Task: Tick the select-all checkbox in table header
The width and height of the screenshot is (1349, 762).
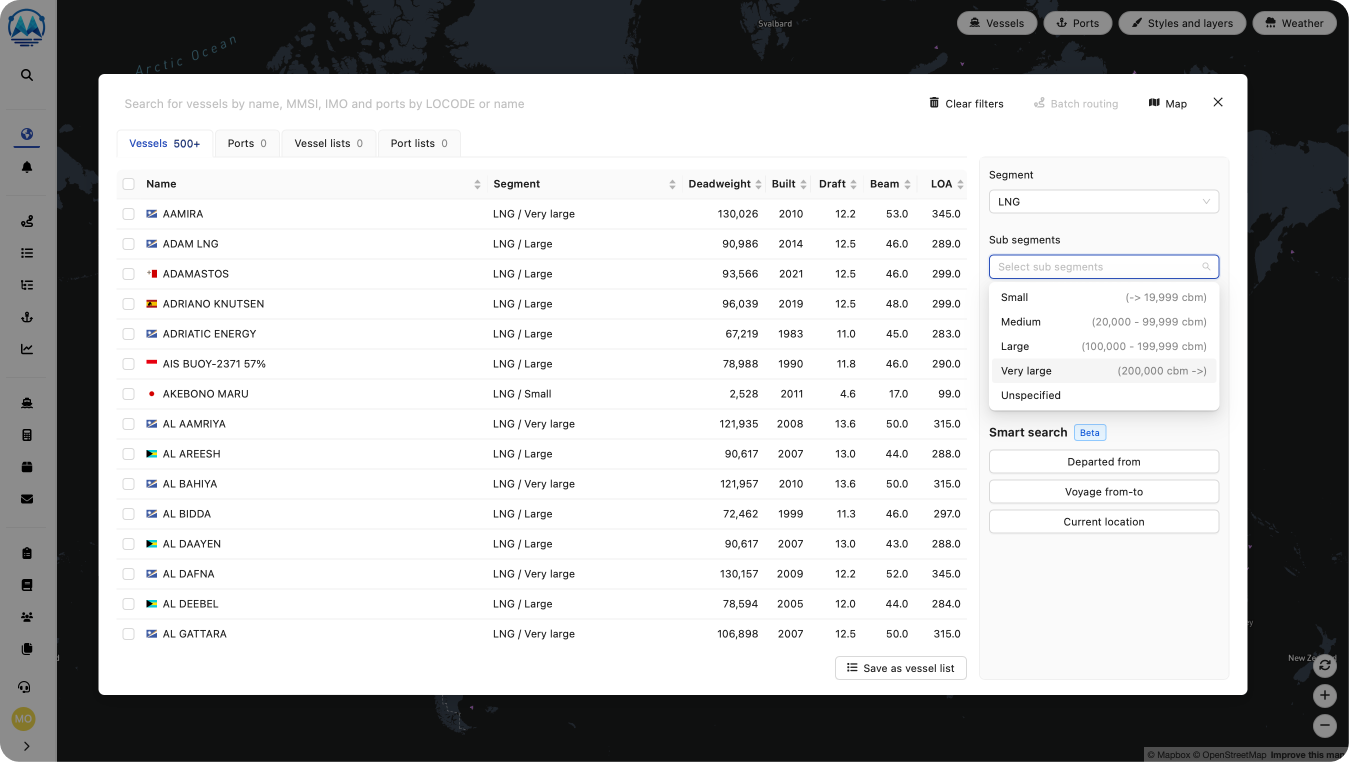Action: coord(128,184)
